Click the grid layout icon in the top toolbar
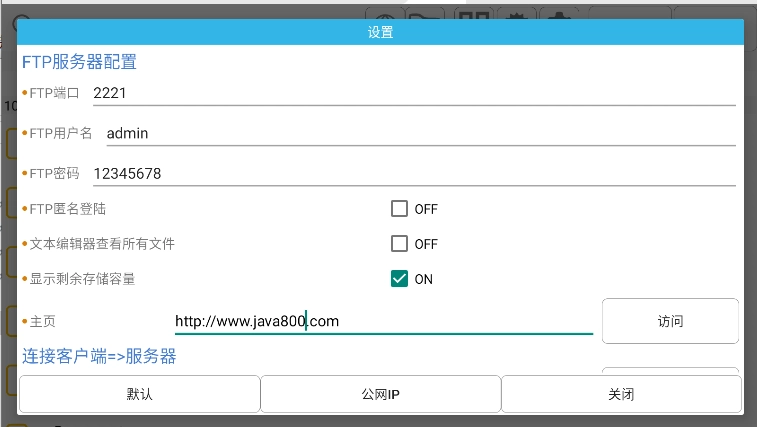Viewport: 757px width, 427px height. coord(473,13)
